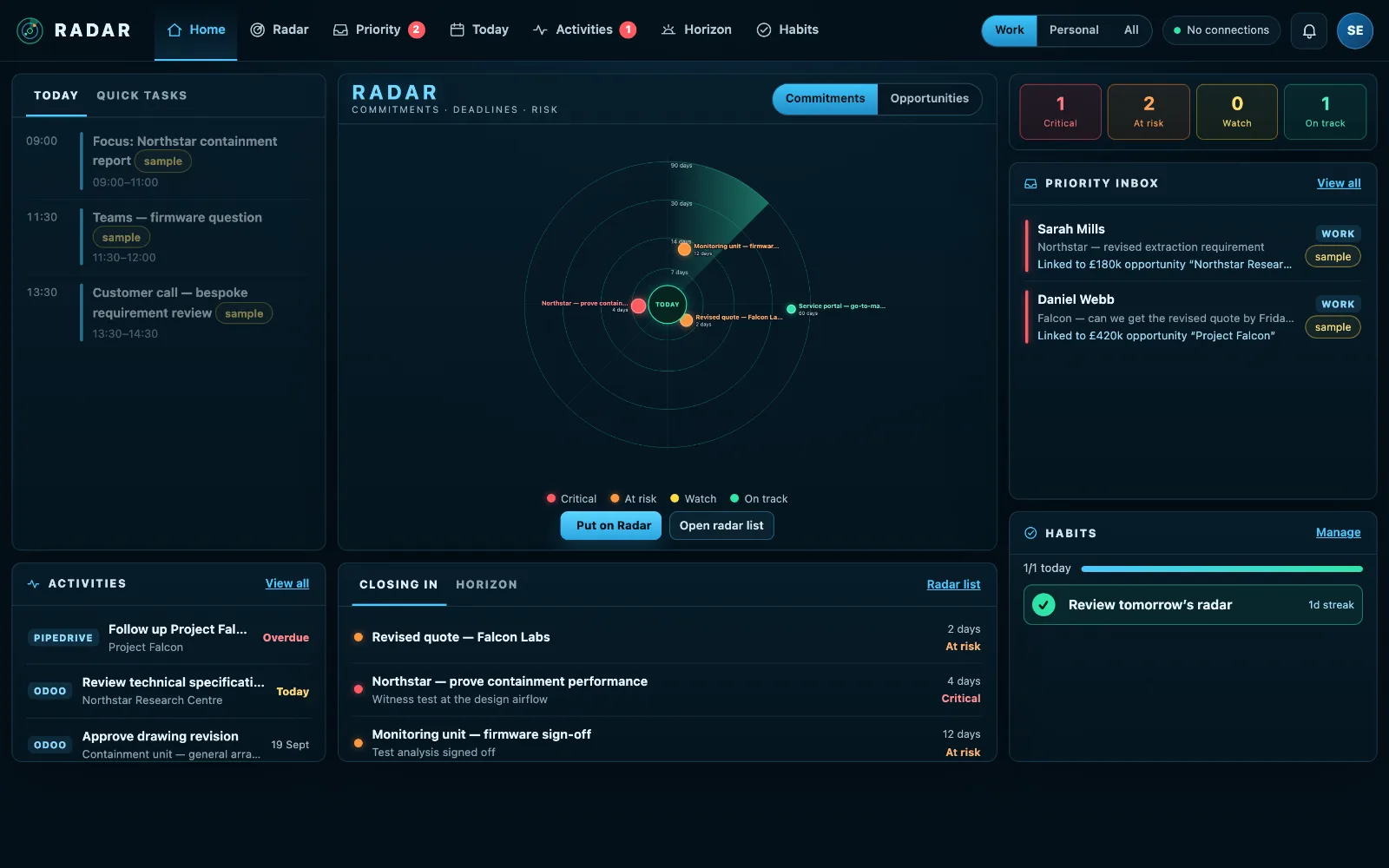Toggle the At risk legend filter
Viewport: 1389px width, 868px height.
(x=633, y=498)
